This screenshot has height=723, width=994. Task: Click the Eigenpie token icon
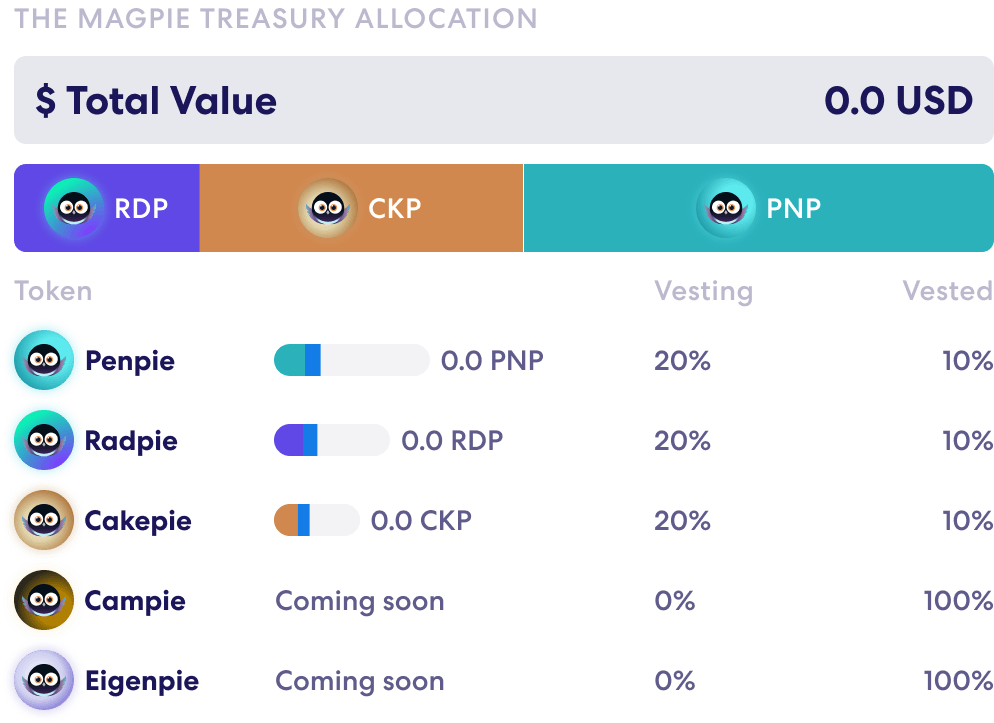44,680
